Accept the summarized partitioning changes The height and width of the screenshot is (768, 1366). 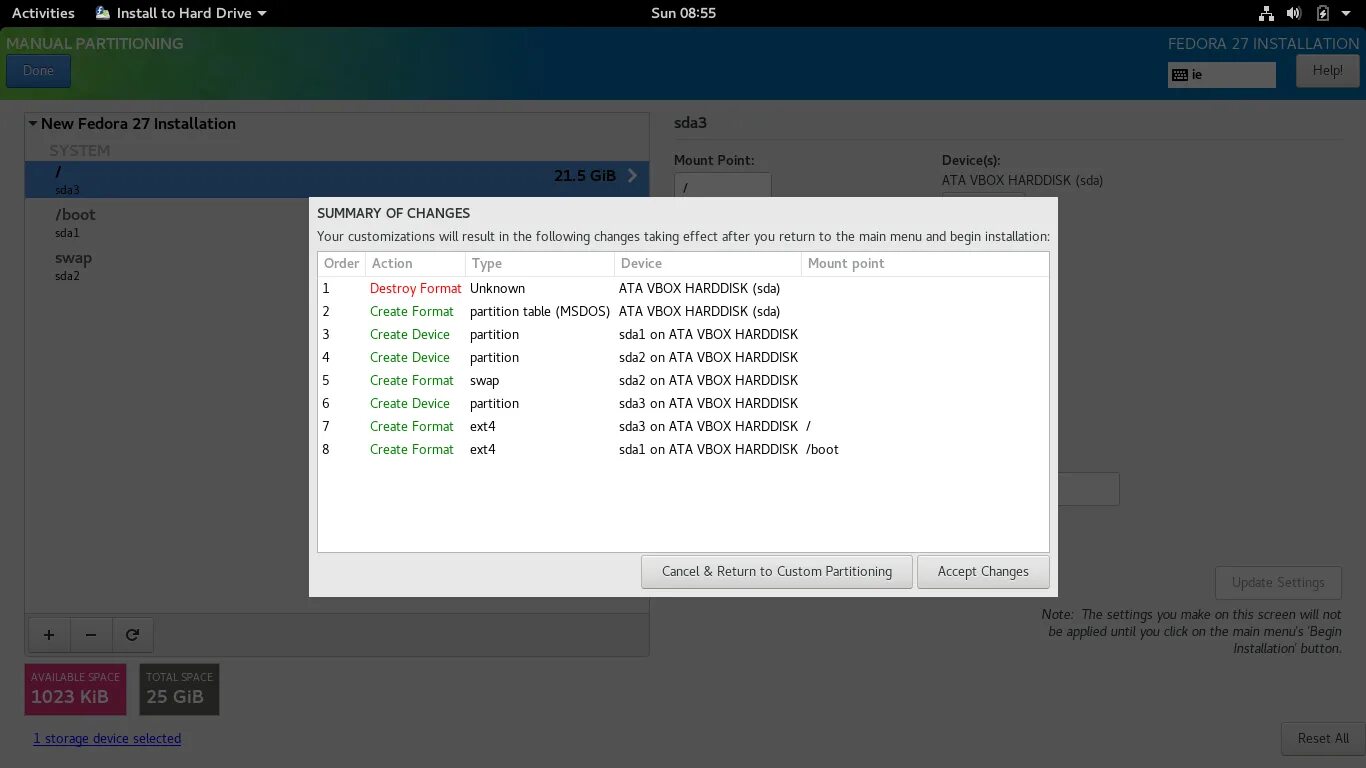983,571
